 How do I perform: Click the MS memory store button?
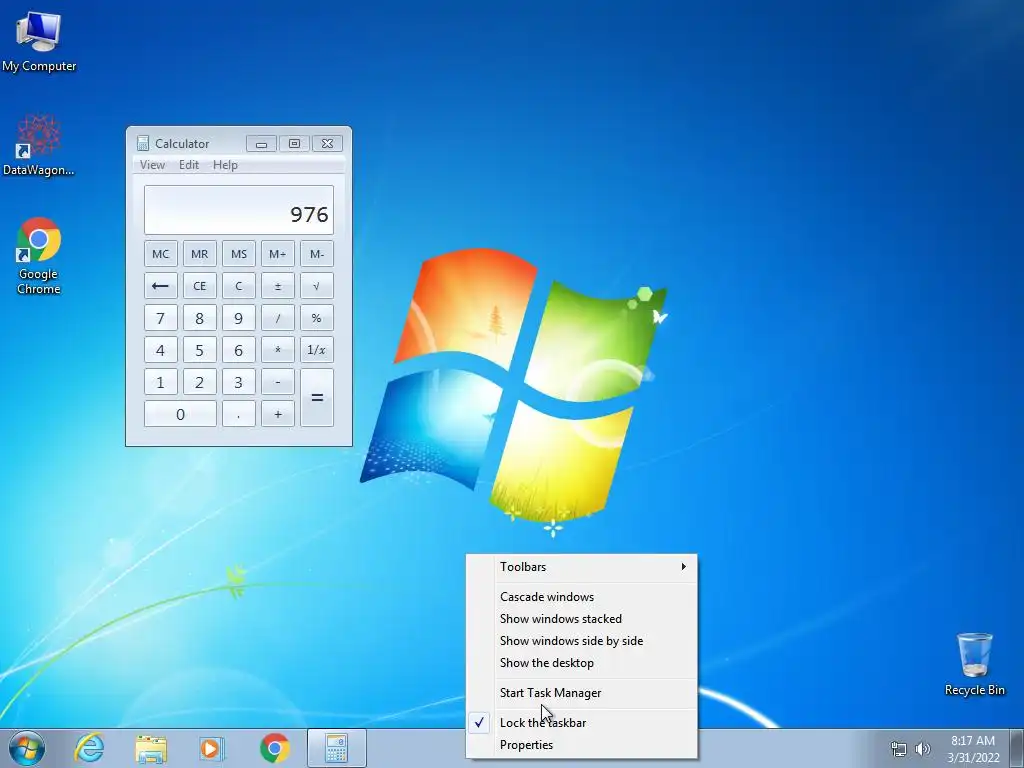(x=239, y=254)
